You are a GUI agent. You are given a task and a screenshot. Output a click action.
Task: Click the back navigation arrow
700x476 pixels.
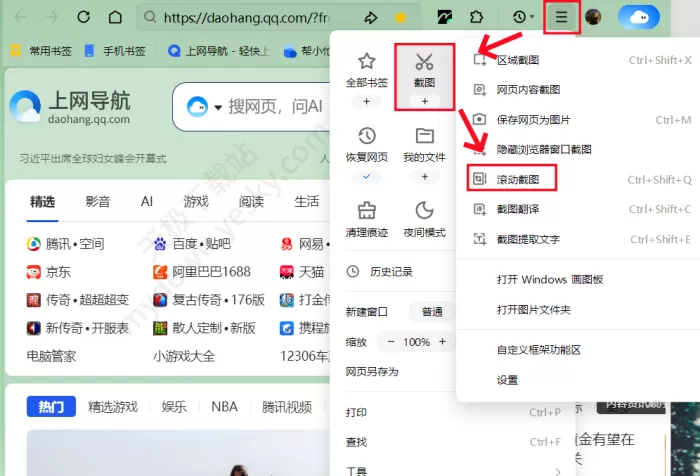tap(21, 17)
